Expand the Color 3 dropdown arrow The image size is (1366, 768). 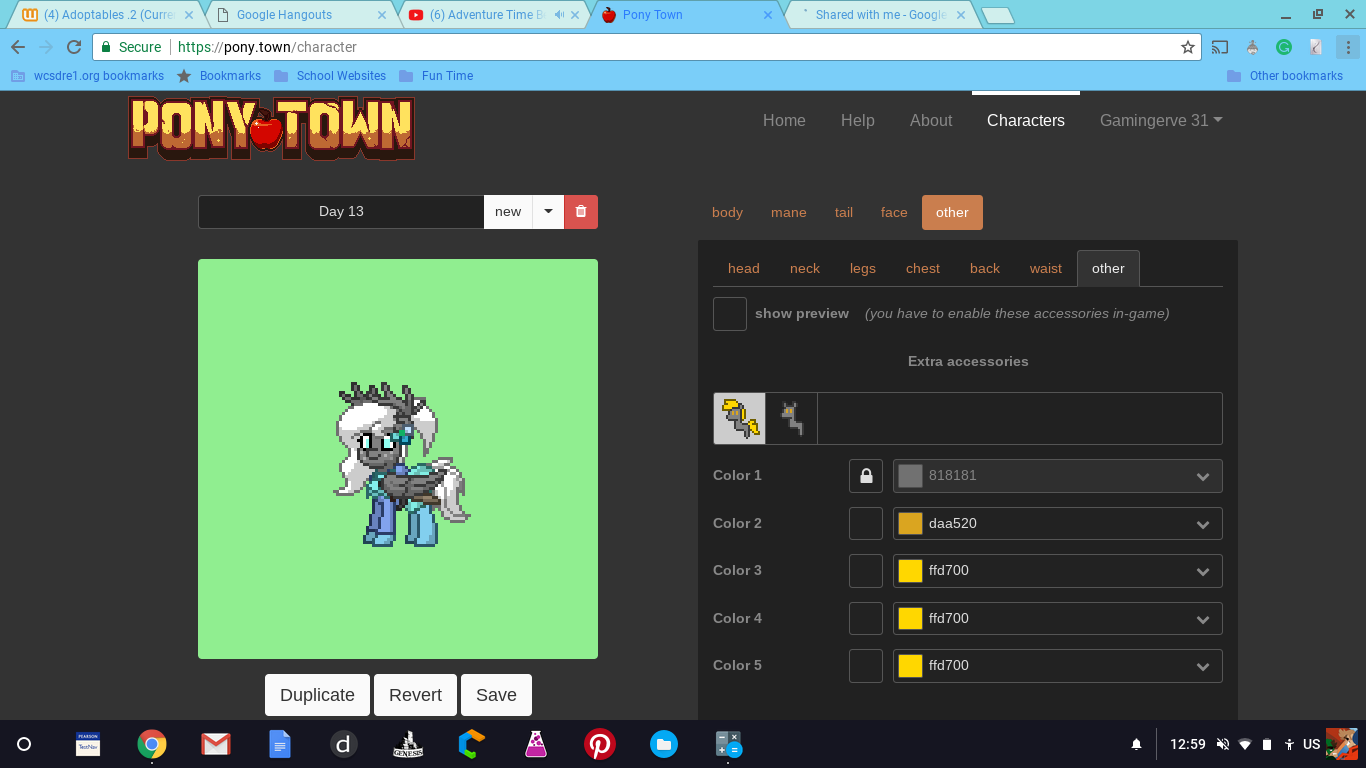pos(1203,572)
